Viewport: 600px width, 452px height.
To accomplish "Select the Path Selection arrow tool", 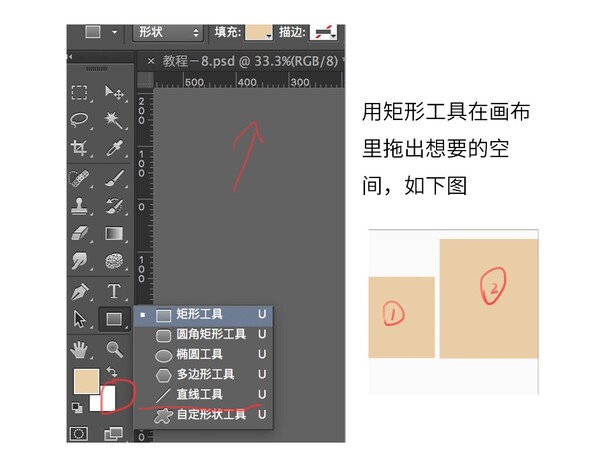I will tap(80, 319).
